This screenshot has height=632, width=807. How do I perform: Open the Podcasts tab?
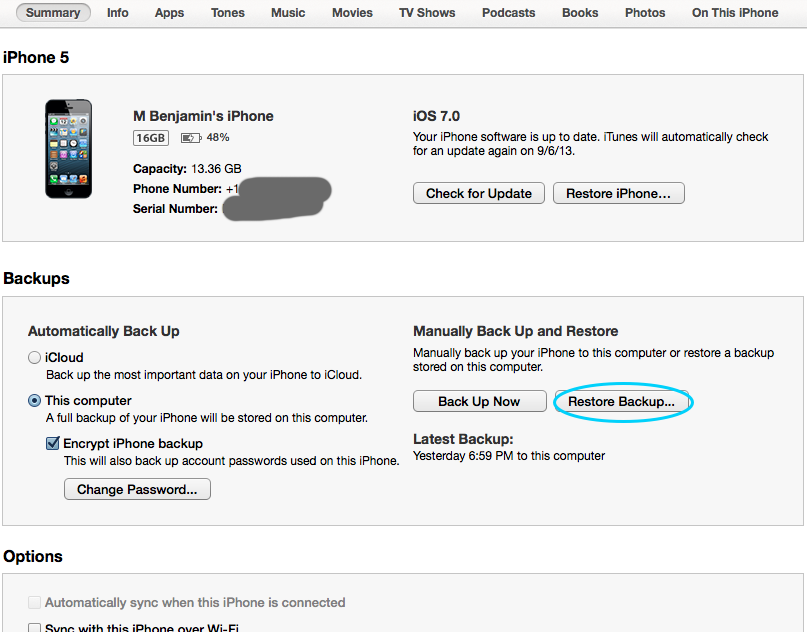[x=508, y=12]
